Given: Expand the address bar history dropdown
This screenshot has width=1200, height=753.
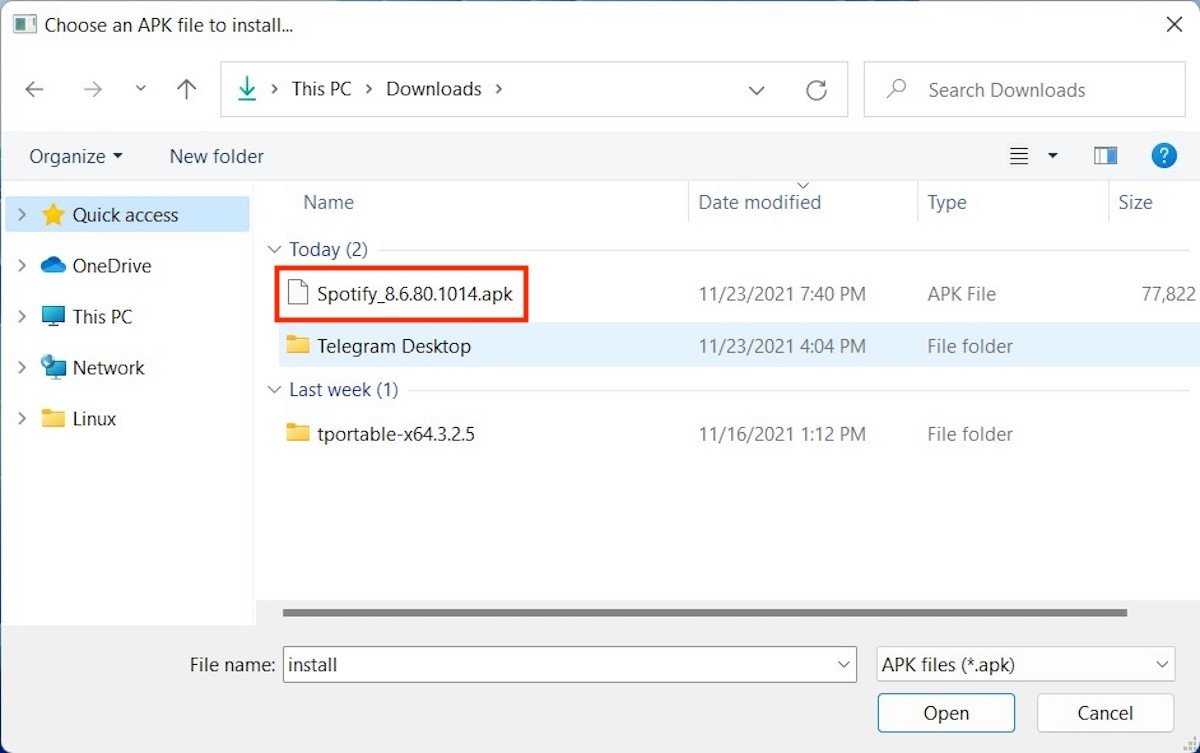Looking at the screenshot, I should pyautogui.click(x=757, y=90).
